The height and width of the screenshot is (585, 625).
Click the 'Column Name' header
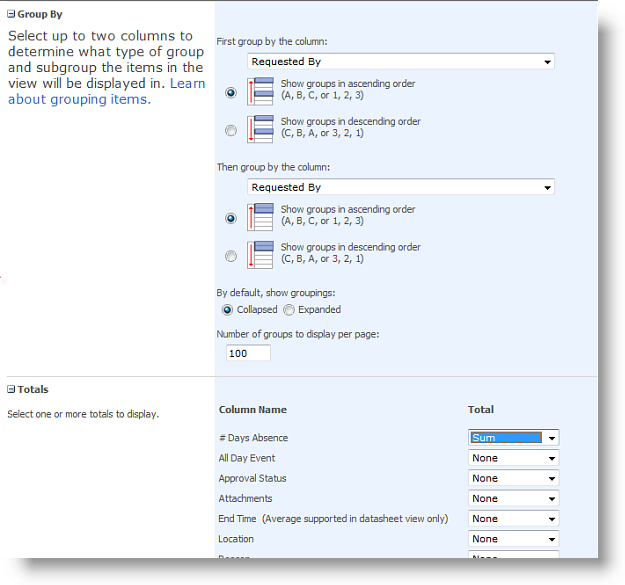tap(253, 410)
